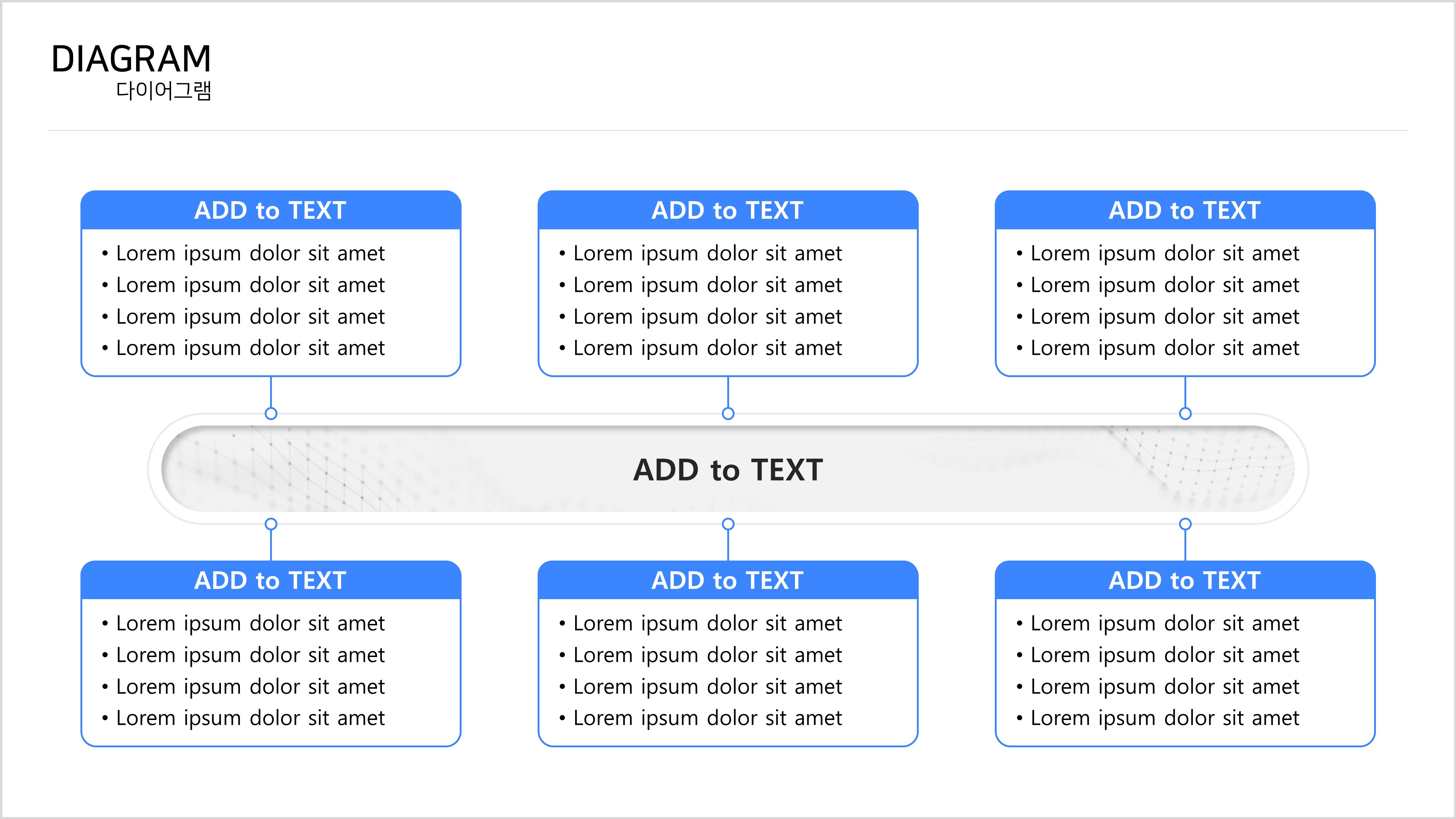
Task: Click the bottom-left box ADD to TEXT header
Action: [271, 581]
